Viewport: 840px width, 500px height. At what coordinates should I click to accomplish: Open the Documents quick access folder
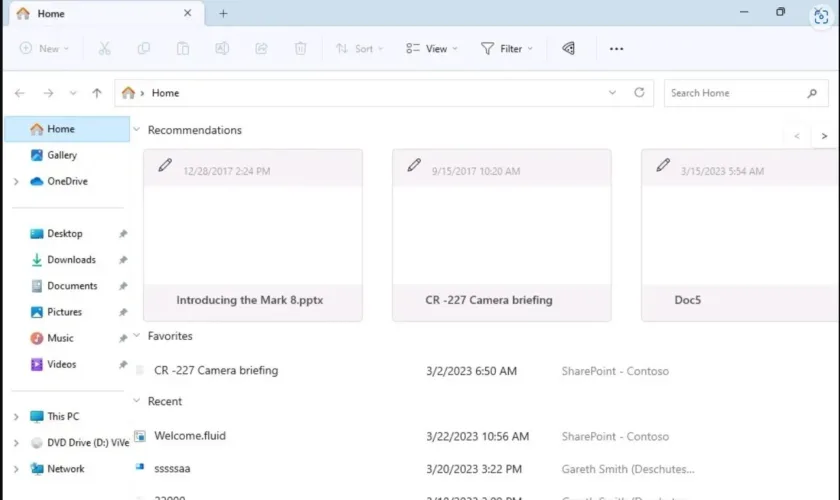pos(72,286)
